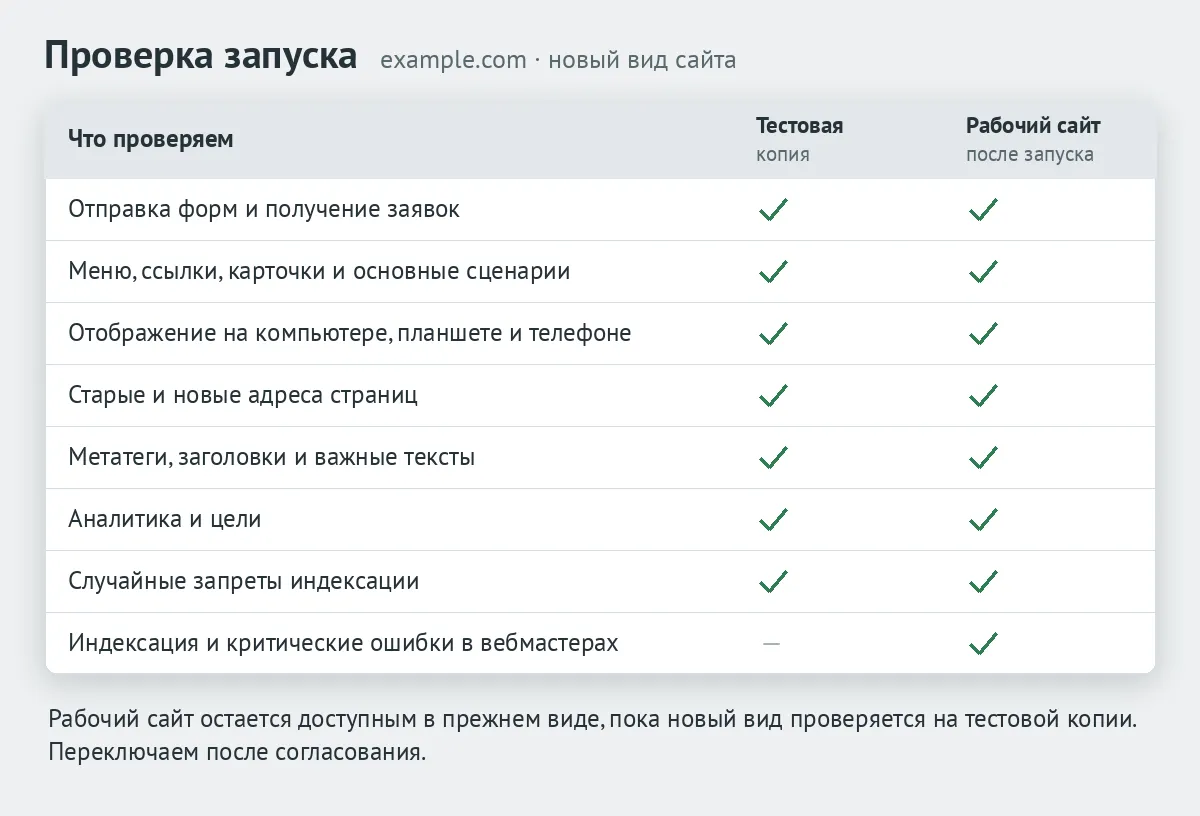Click the 'Тестовая копия' column header
The height and width of the screenshot is (816, 1200).
click(799, 140)
